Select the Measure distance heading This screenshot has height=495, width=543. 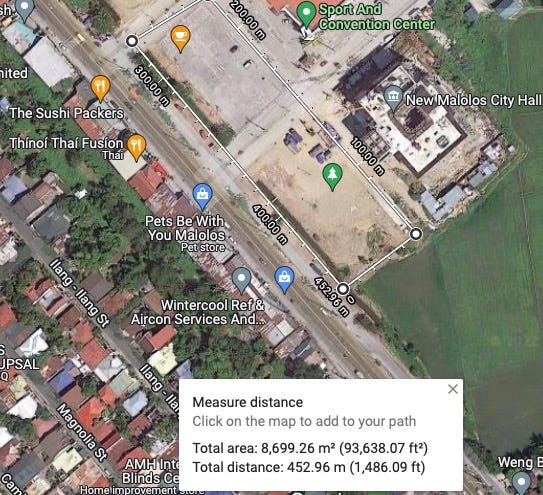coord(248,402)
